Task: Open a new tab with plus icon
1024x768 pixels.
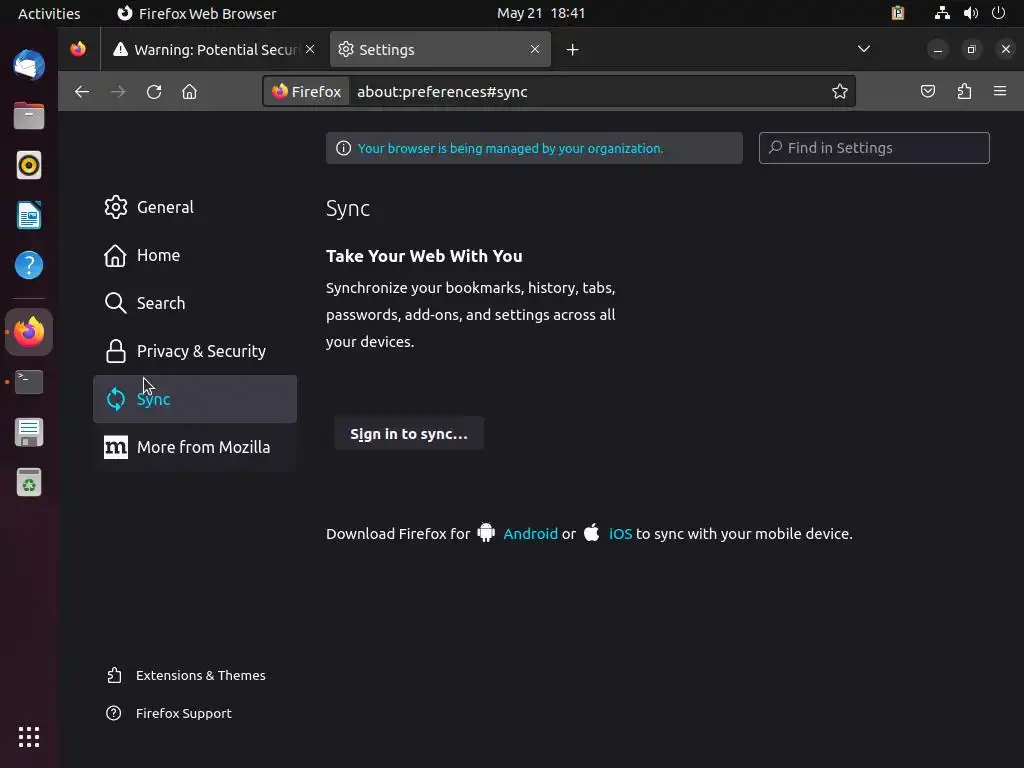Action: (572, 50)
